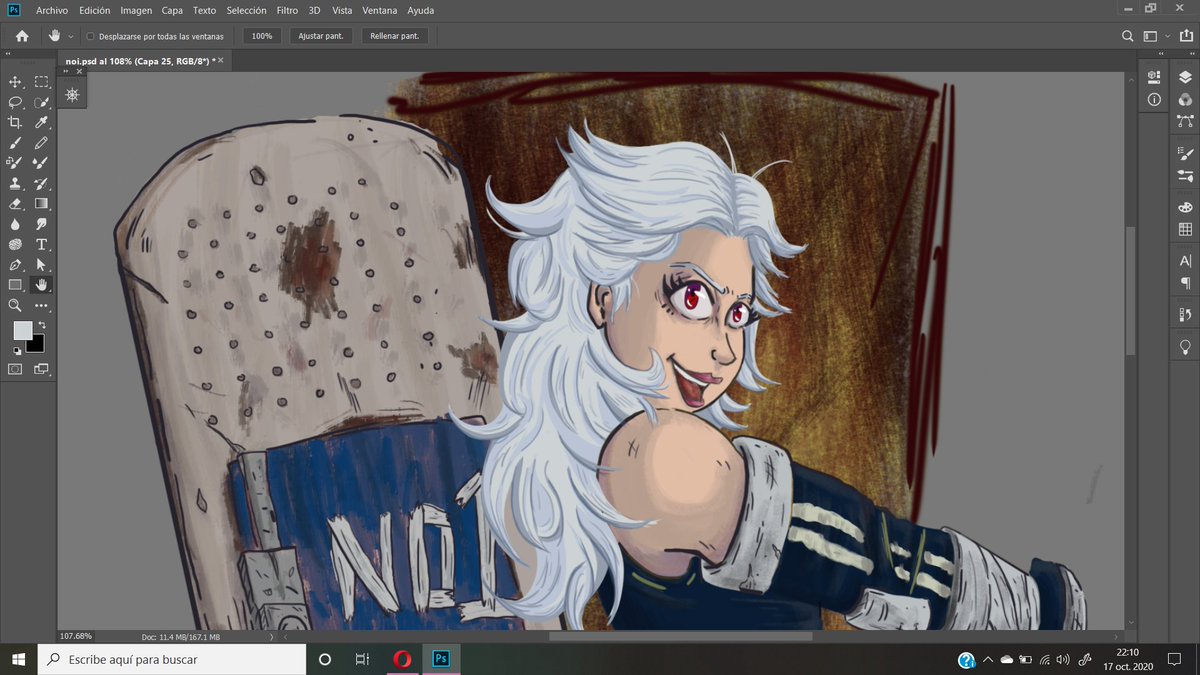Select the Hand tool in toolbox
The image size is (1200, 675).
pyautogui.click(x=41, y=285)
